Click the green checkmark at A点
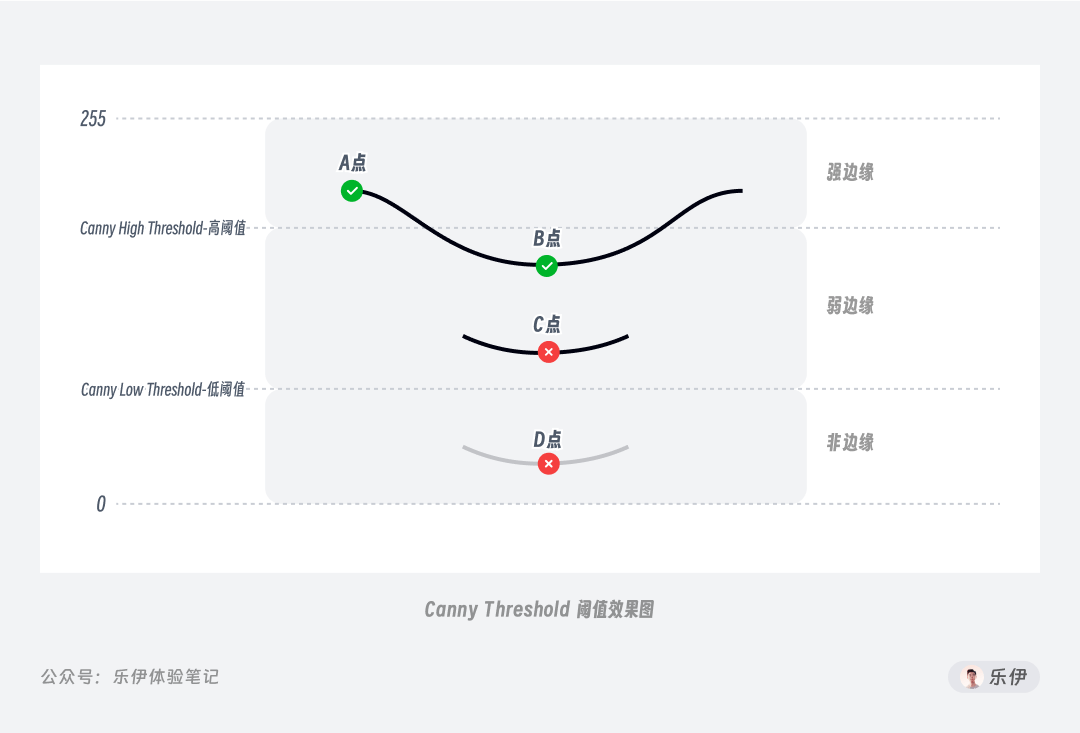 tap(352, 191)
